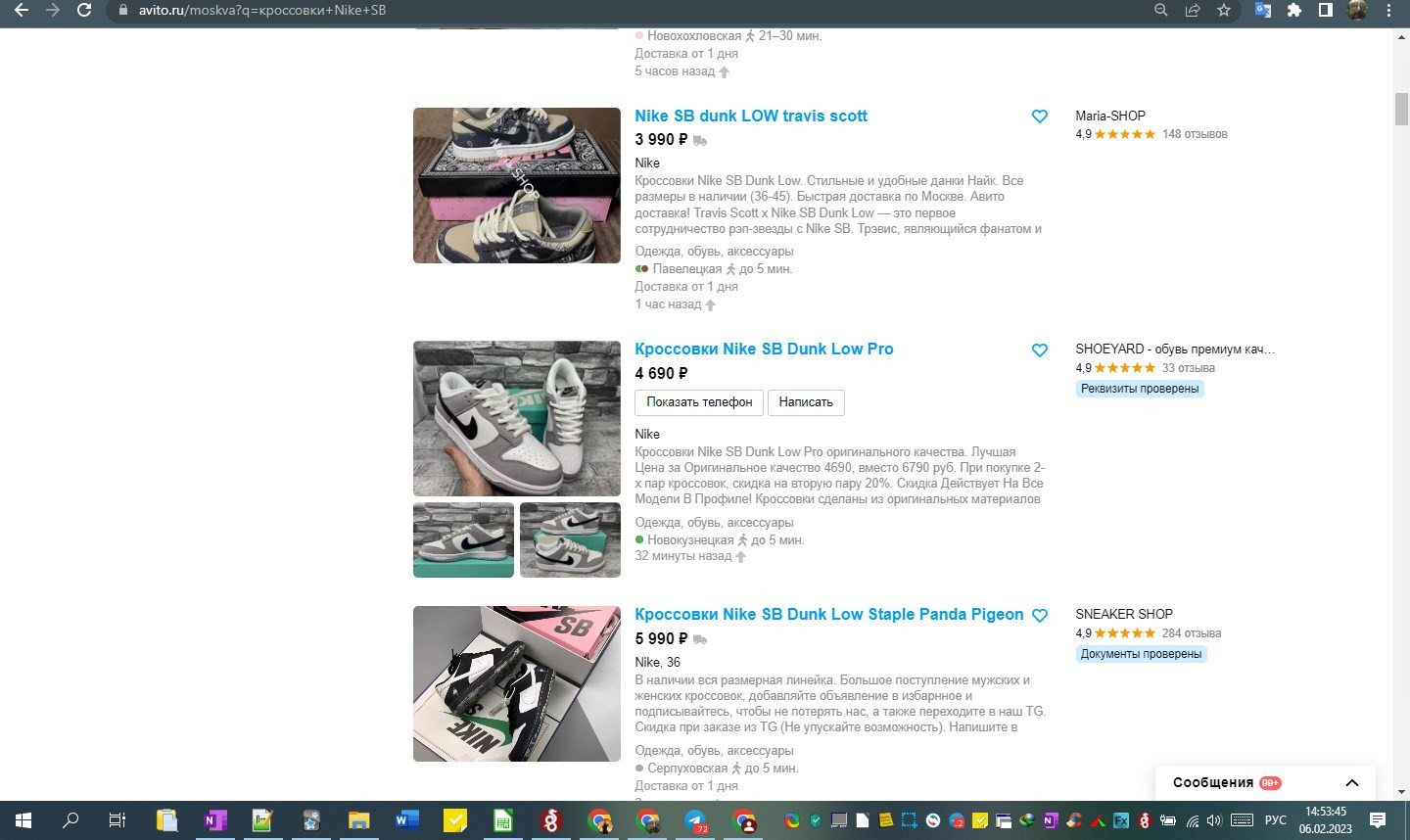Switch keyboard language РУС
Viewport: 1410px width, 840px height.
1275,820
